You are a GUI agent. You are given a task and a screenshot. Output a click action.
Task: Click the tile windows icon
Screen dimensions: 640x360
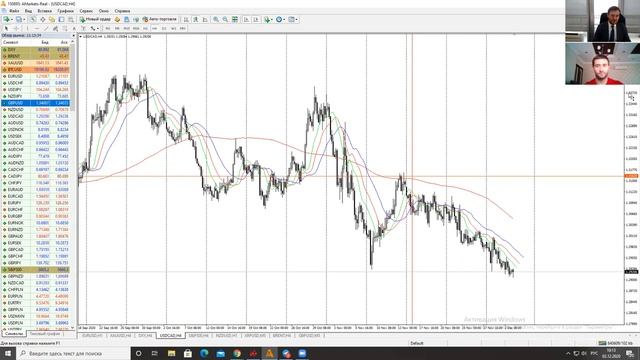(x=235, y=19)
